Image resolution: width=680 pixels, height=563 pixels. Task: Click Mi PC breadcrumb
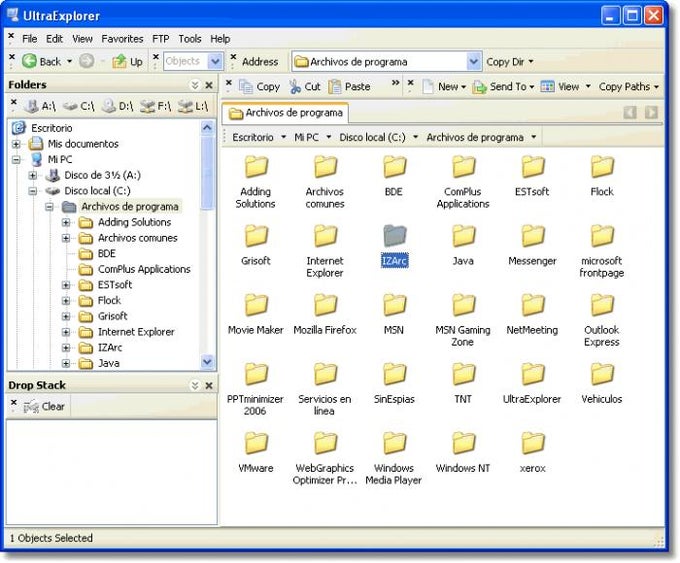(x=306, y=137)
